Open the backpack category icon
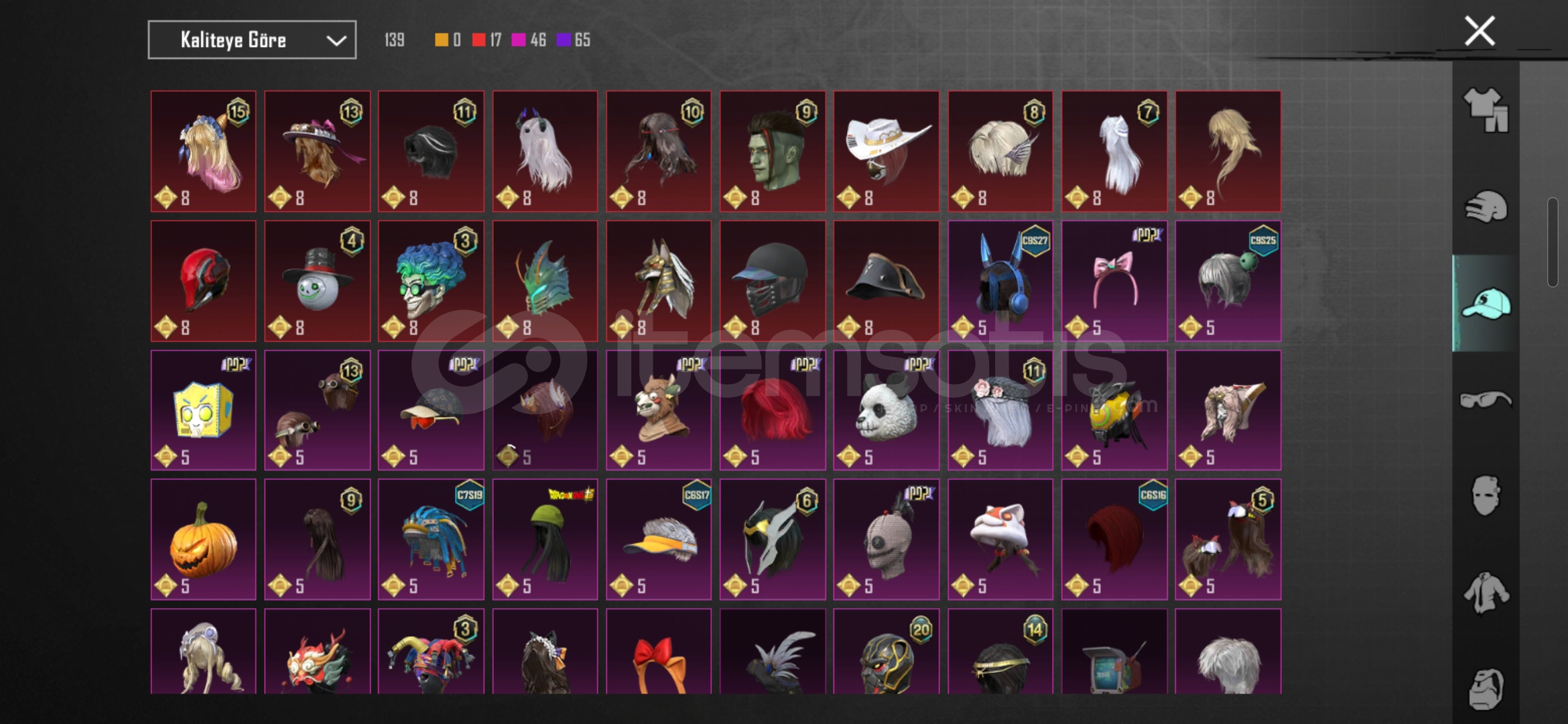The image size is (1568, 724). pyautogui.click(x=1486, y=689)
